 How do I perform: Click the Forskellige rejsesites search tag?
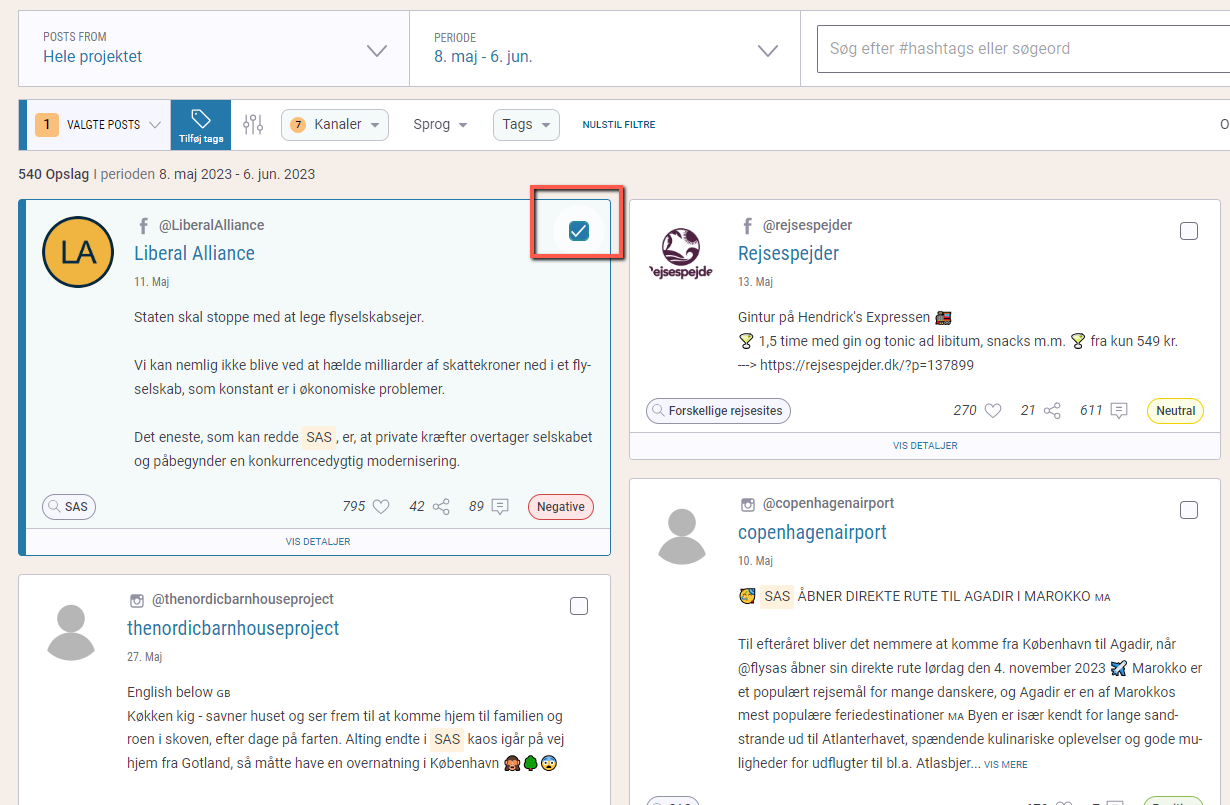[x=719, y=411]
